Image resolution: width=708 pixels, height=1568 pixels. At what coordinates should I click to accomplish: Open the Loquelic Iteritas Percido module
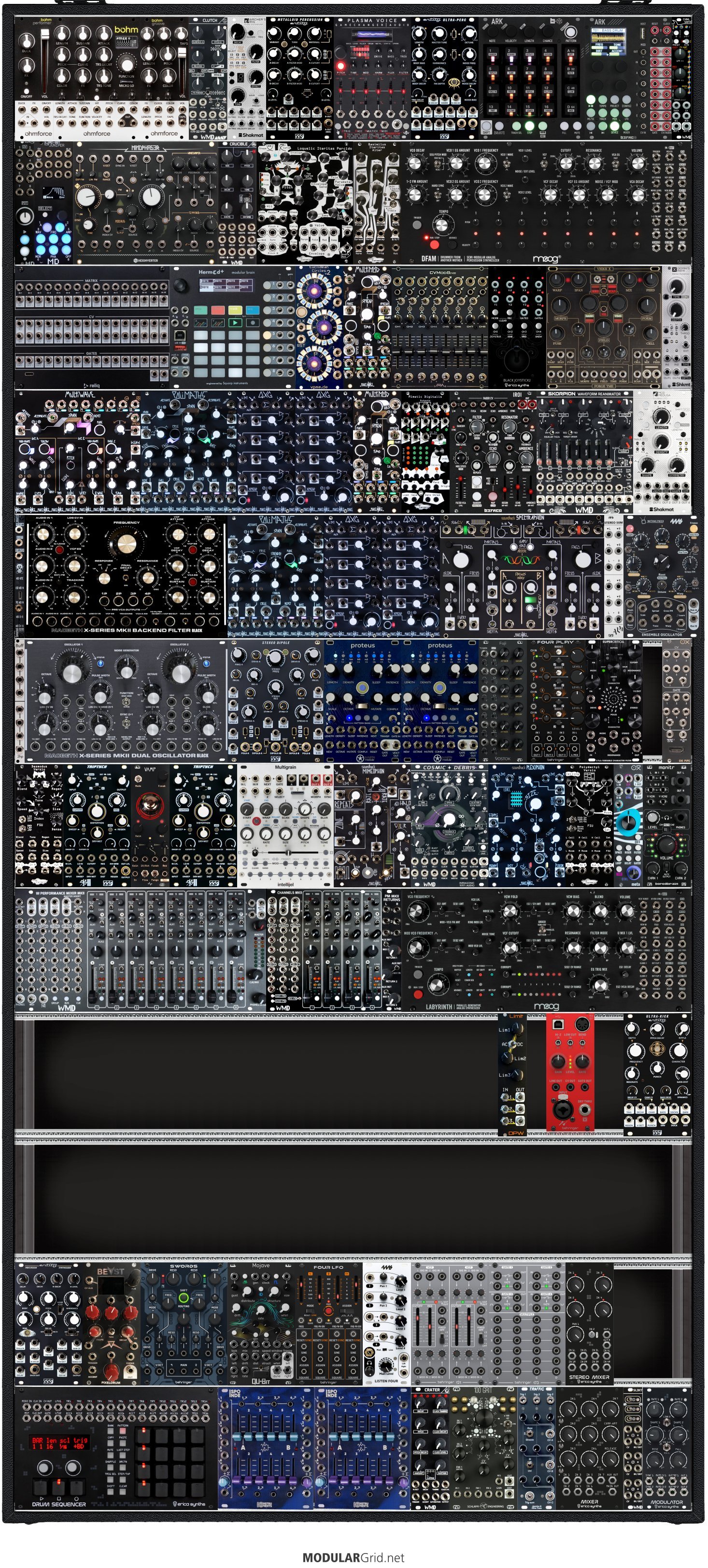click(x=304, y=203)
